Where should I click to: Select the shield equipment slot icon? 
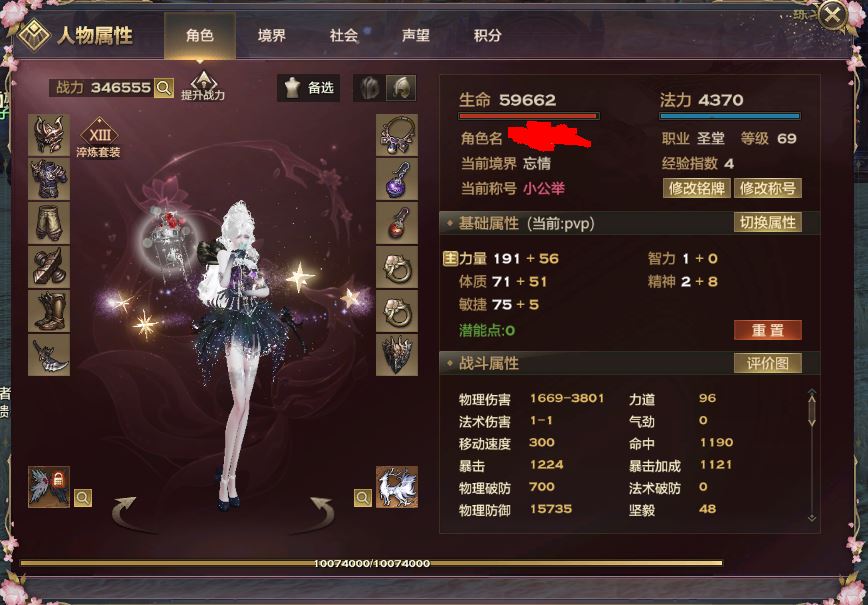pos(397,355)
